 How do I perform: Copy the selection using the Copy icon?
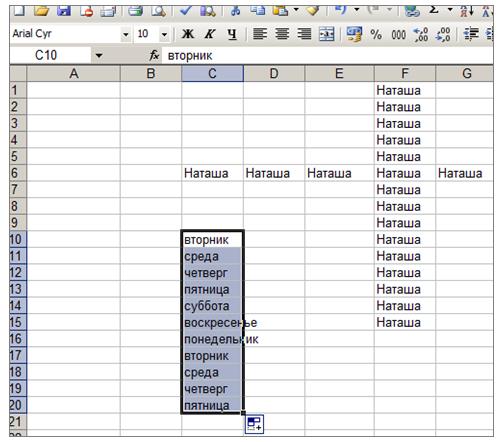(257, 11)
